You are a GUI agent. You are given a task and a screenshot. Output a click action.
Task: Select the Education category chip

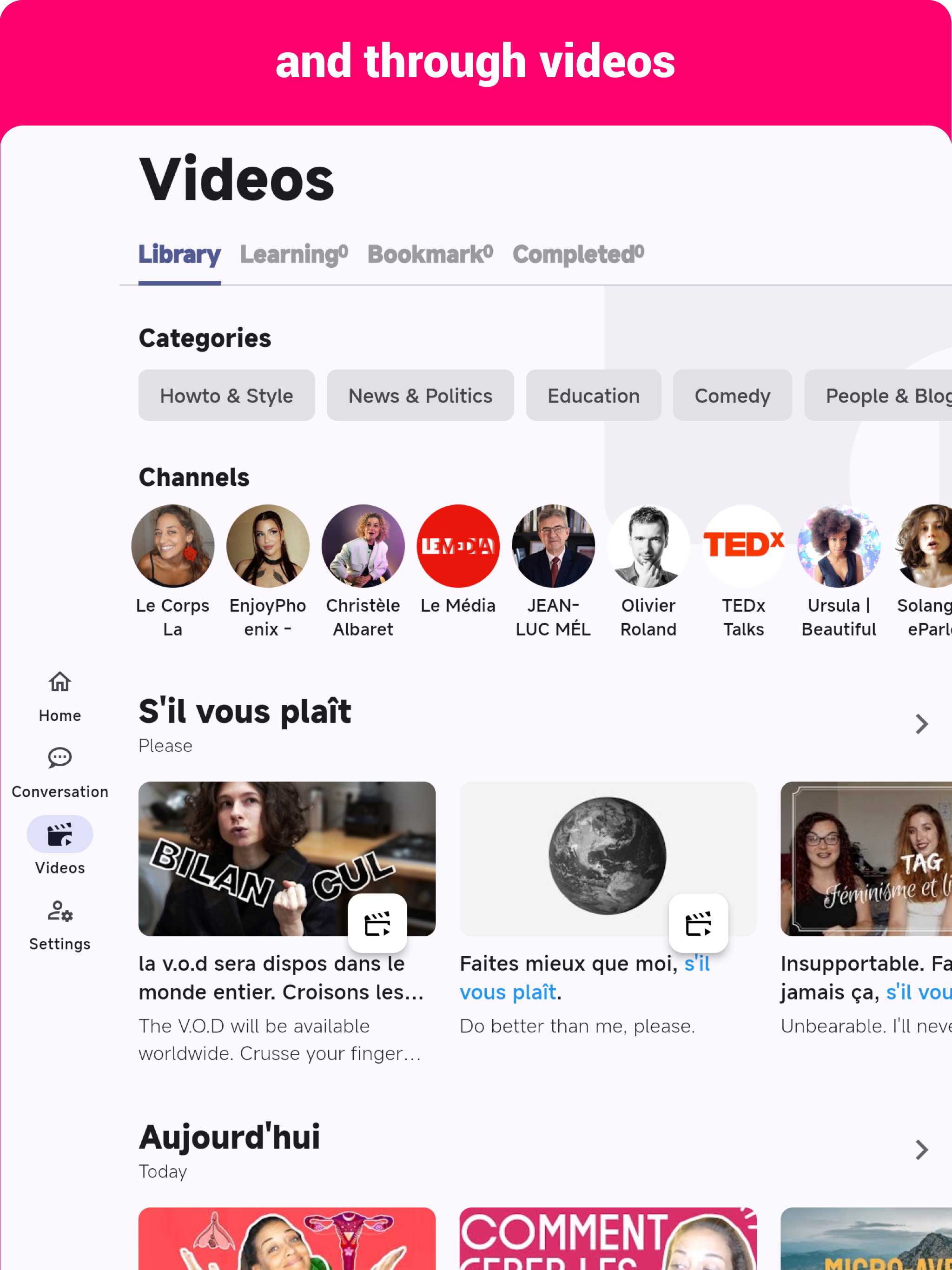tap(593, 396)
